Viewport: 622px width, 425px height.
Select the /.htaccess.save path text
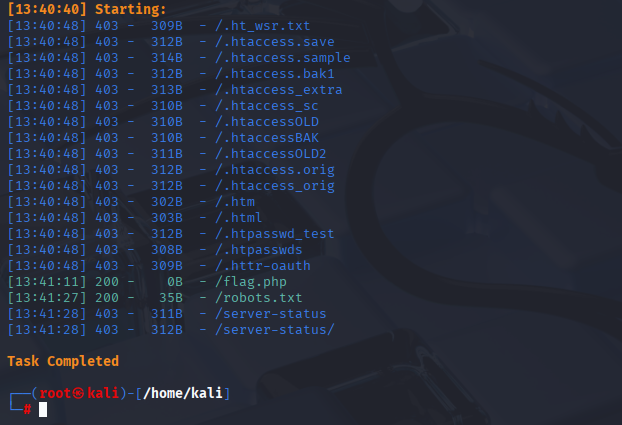[x=275, y=42]
